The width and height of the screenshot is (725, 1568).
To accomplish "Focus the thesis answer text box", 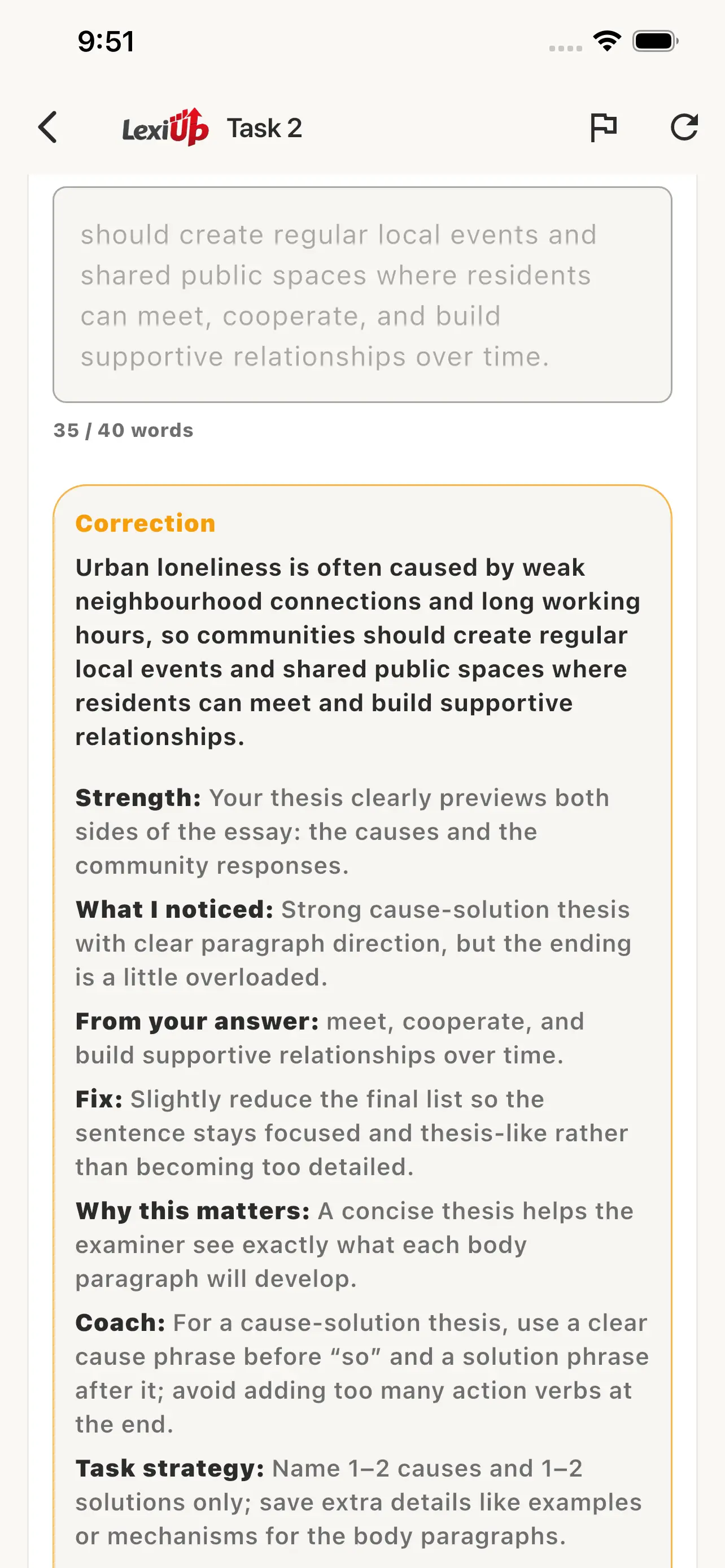I will [x=362, y=295].
